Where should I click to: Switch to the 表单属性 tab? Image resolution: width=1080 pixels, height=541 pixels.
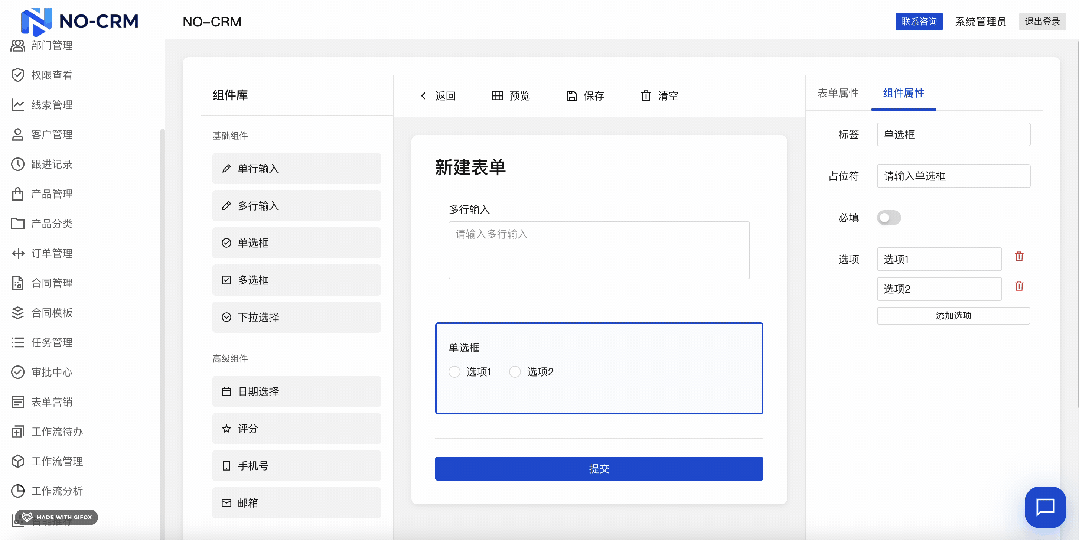point(838,93)
